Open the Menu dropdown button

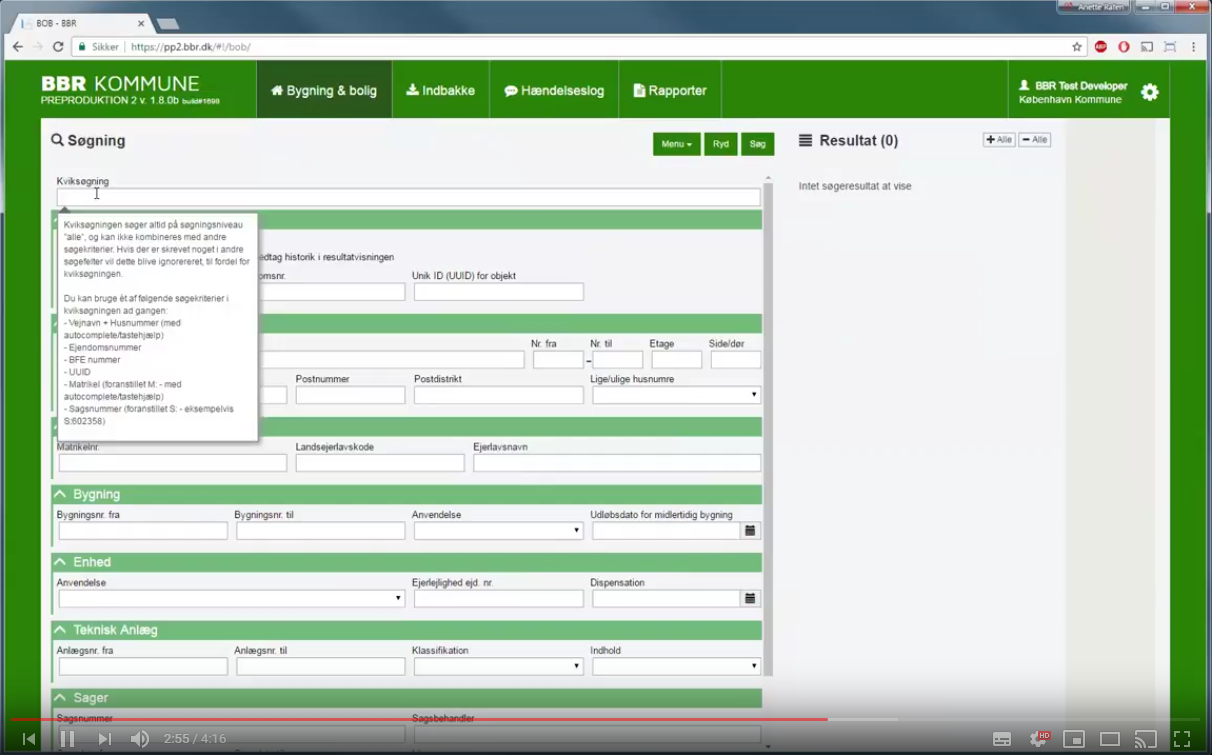pyautogui.click(x=676, y=144)
